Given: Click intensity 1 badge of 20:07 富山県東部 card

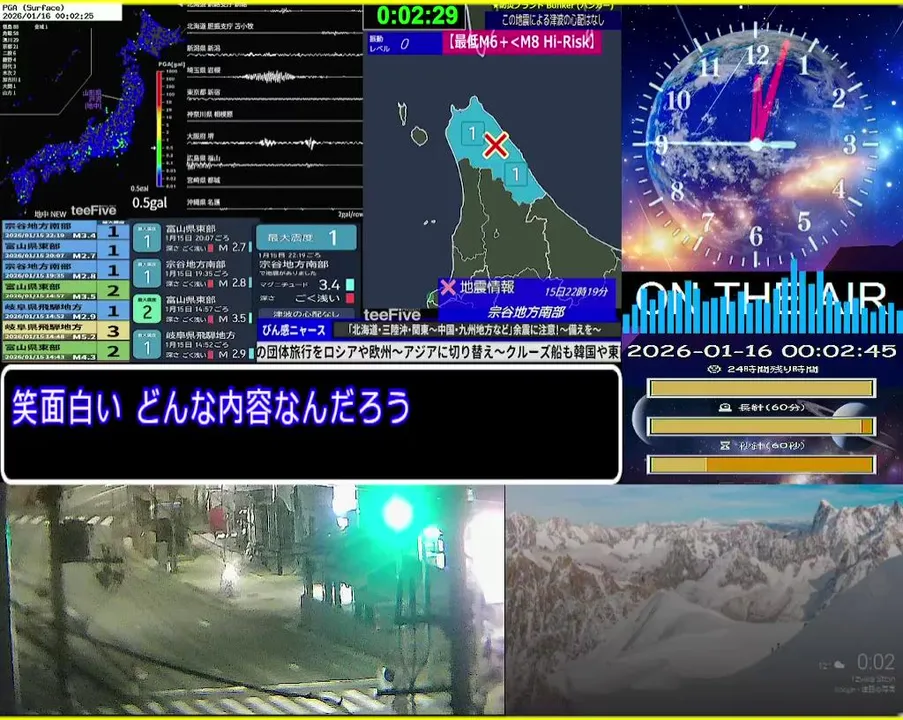Looking at the screenshot, I should (147, 238).
